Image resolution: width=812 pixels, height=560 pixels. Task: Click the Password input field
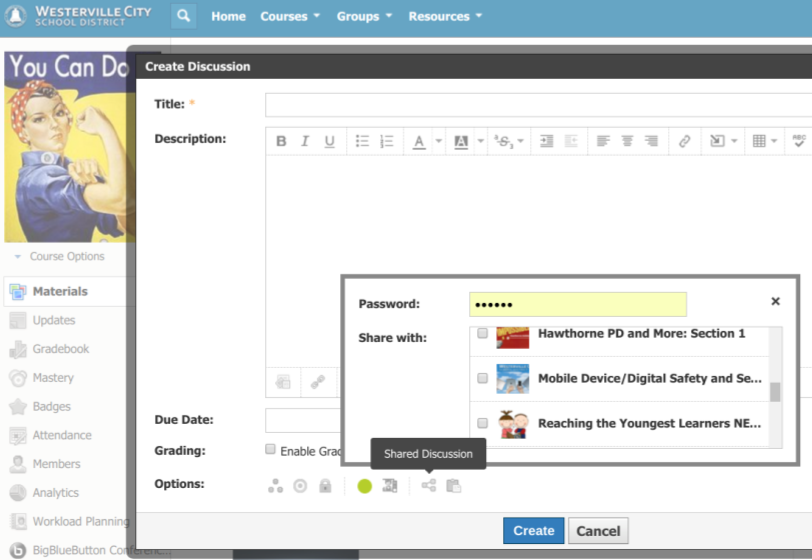click(578, 304)
